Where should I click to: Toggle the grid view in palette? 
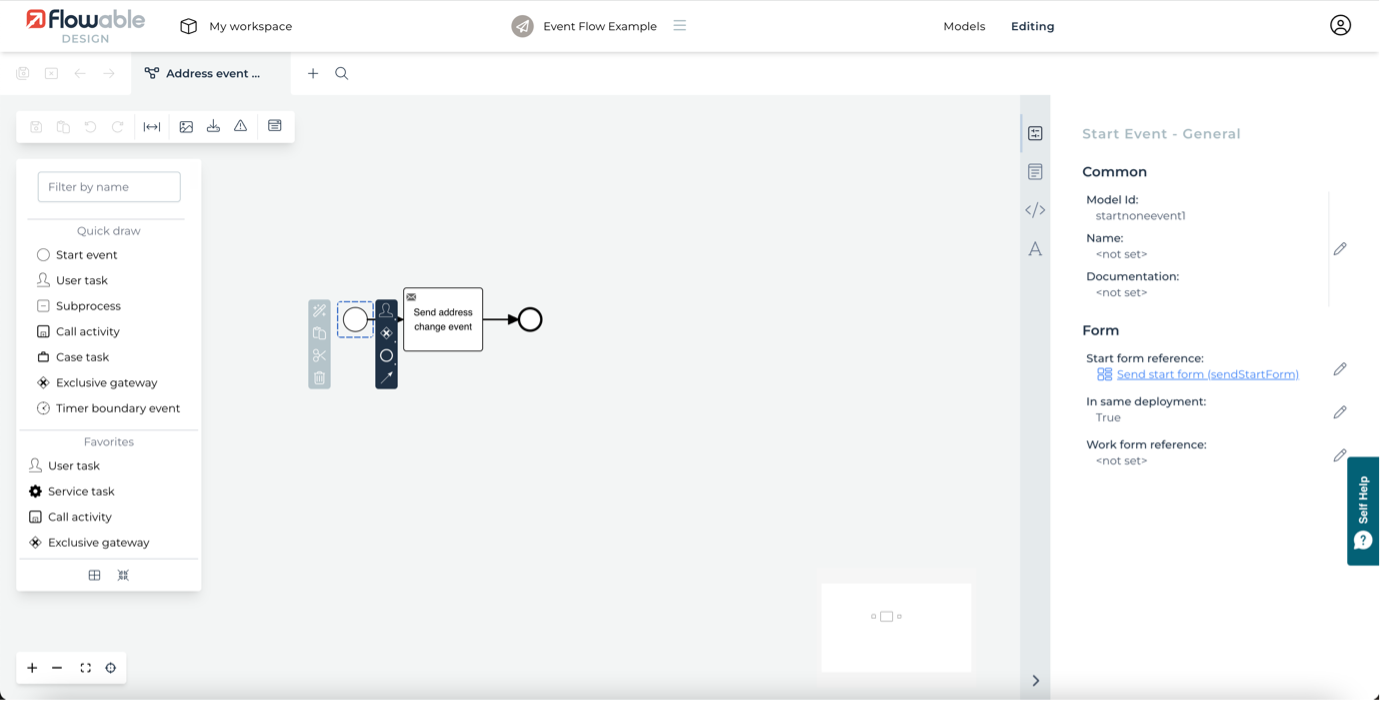pos(94,575)
